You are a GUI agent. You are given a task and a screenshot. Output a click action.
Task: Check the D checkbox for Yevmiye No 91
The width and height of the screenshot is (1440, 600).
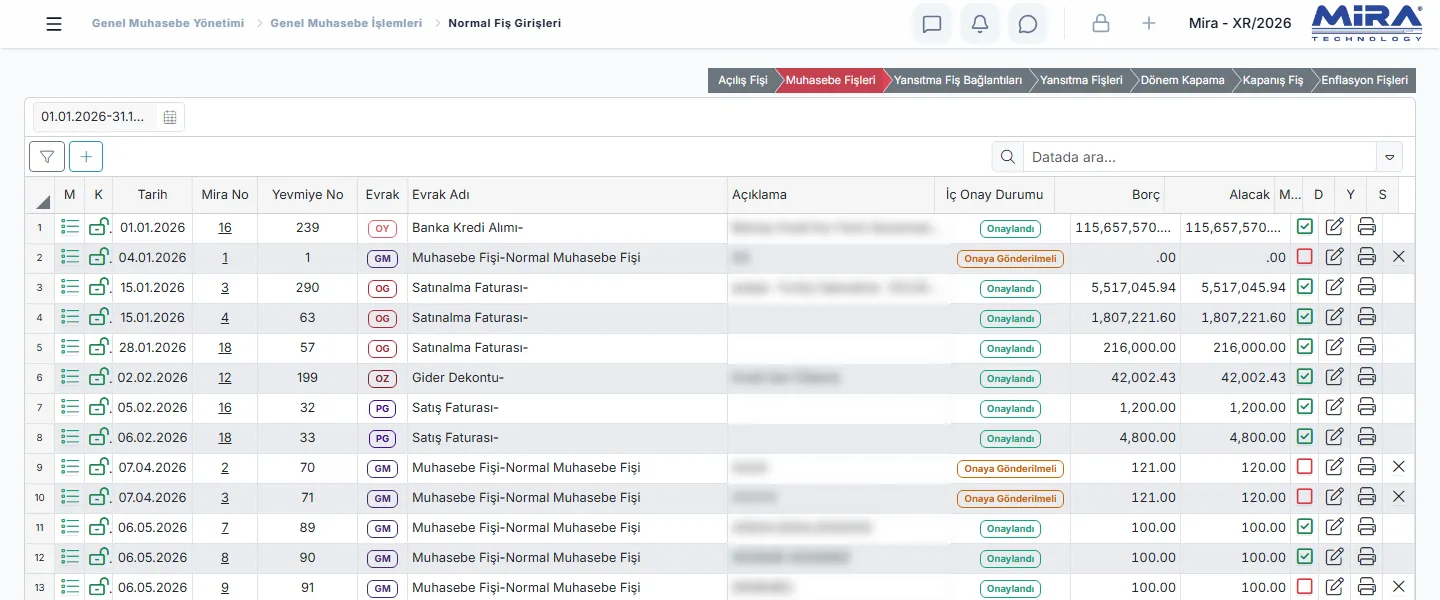coord(1304,587)
